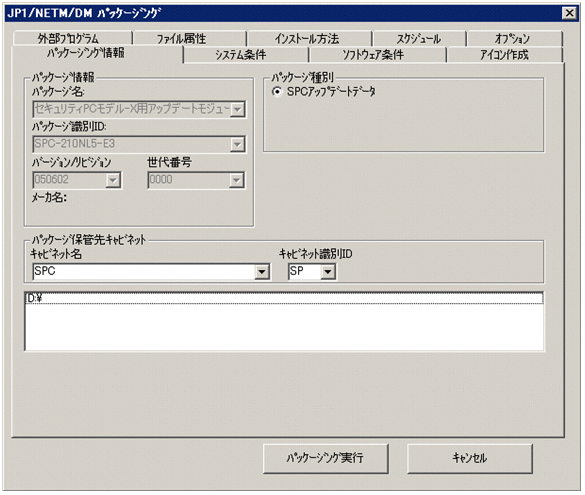Click the package ID field SPC-210NL5-E3
Image resolution: width=585 pixels, height=495 pixels.
(x=139, y=144)
